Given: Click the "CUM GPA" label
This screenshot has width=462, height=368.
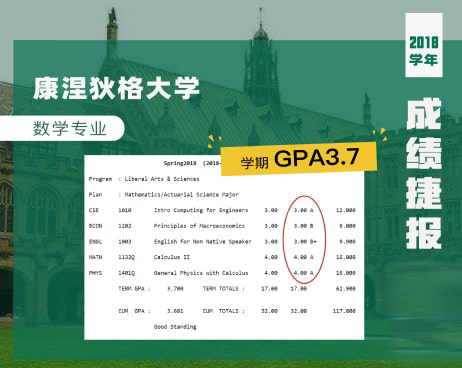Looking at the screenshot, I should pyautogui.click(x=134, y=311).
